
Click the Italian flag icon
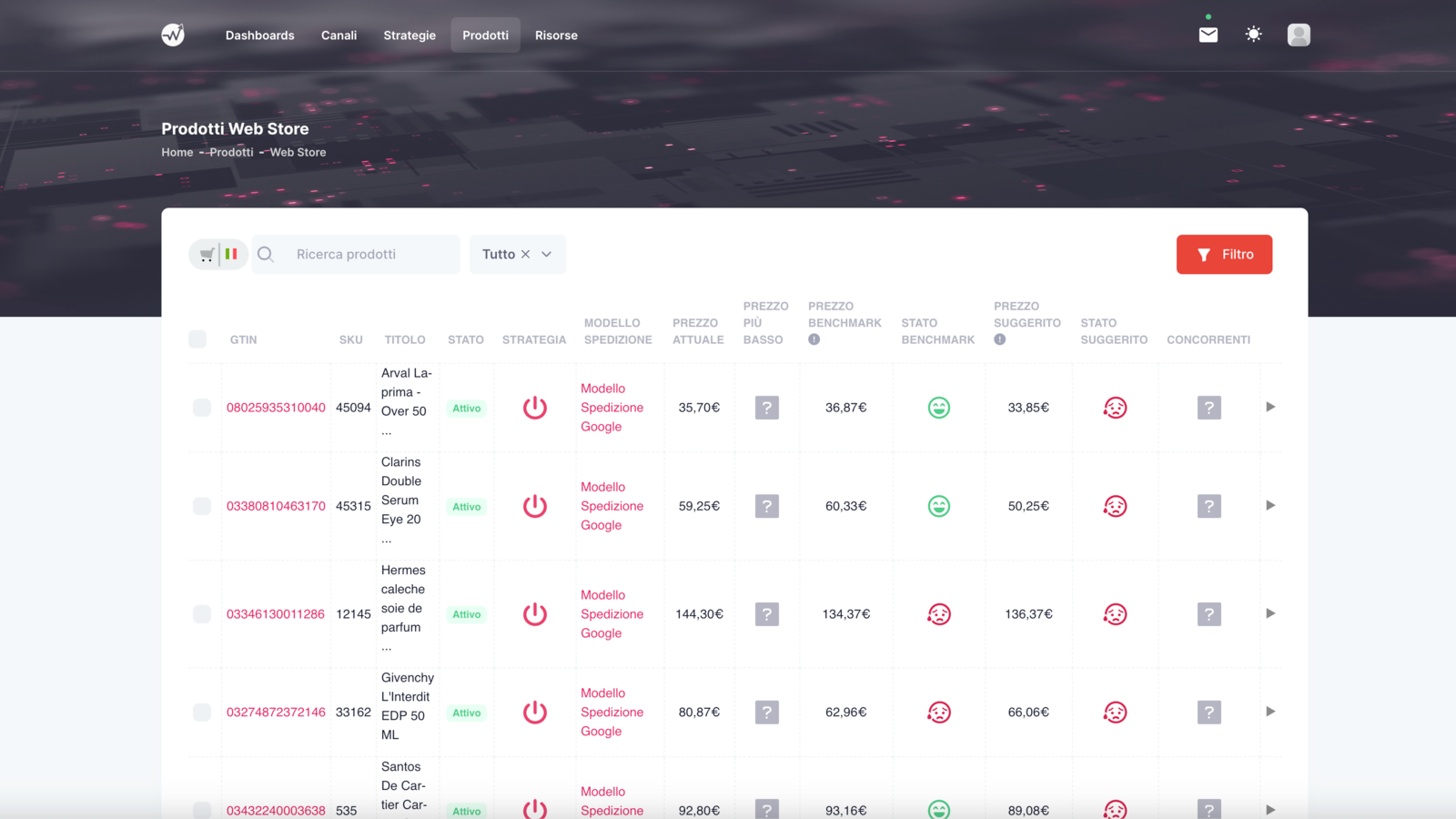tap(231, 254)
